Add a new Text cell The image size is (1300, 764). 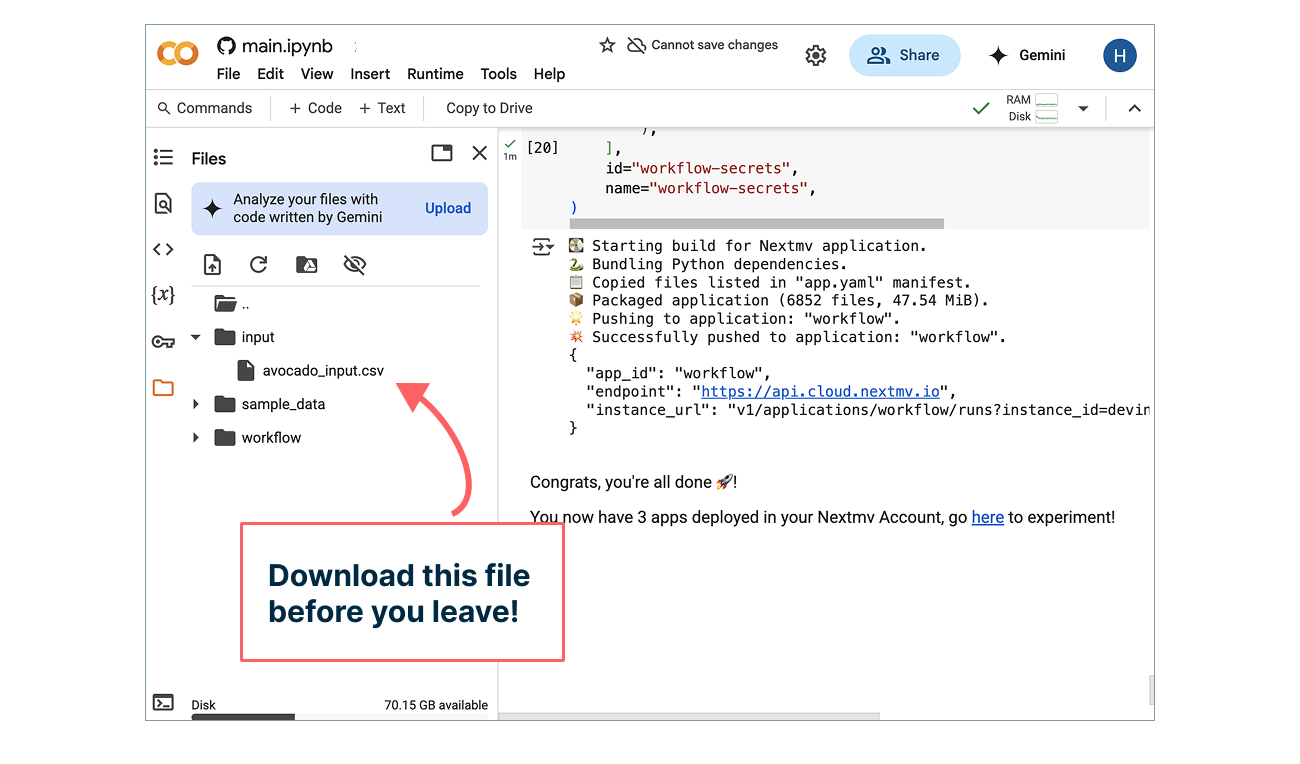[x=382, y=108]
